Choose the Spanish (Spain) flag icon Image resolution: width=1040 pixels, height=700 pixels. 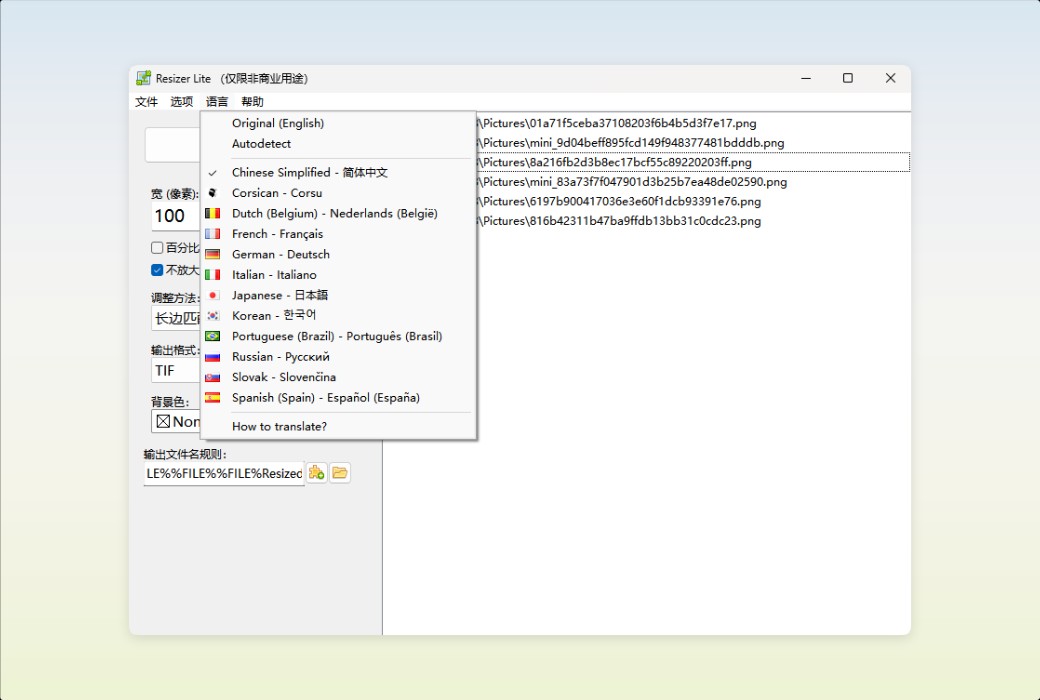[212, 397]
